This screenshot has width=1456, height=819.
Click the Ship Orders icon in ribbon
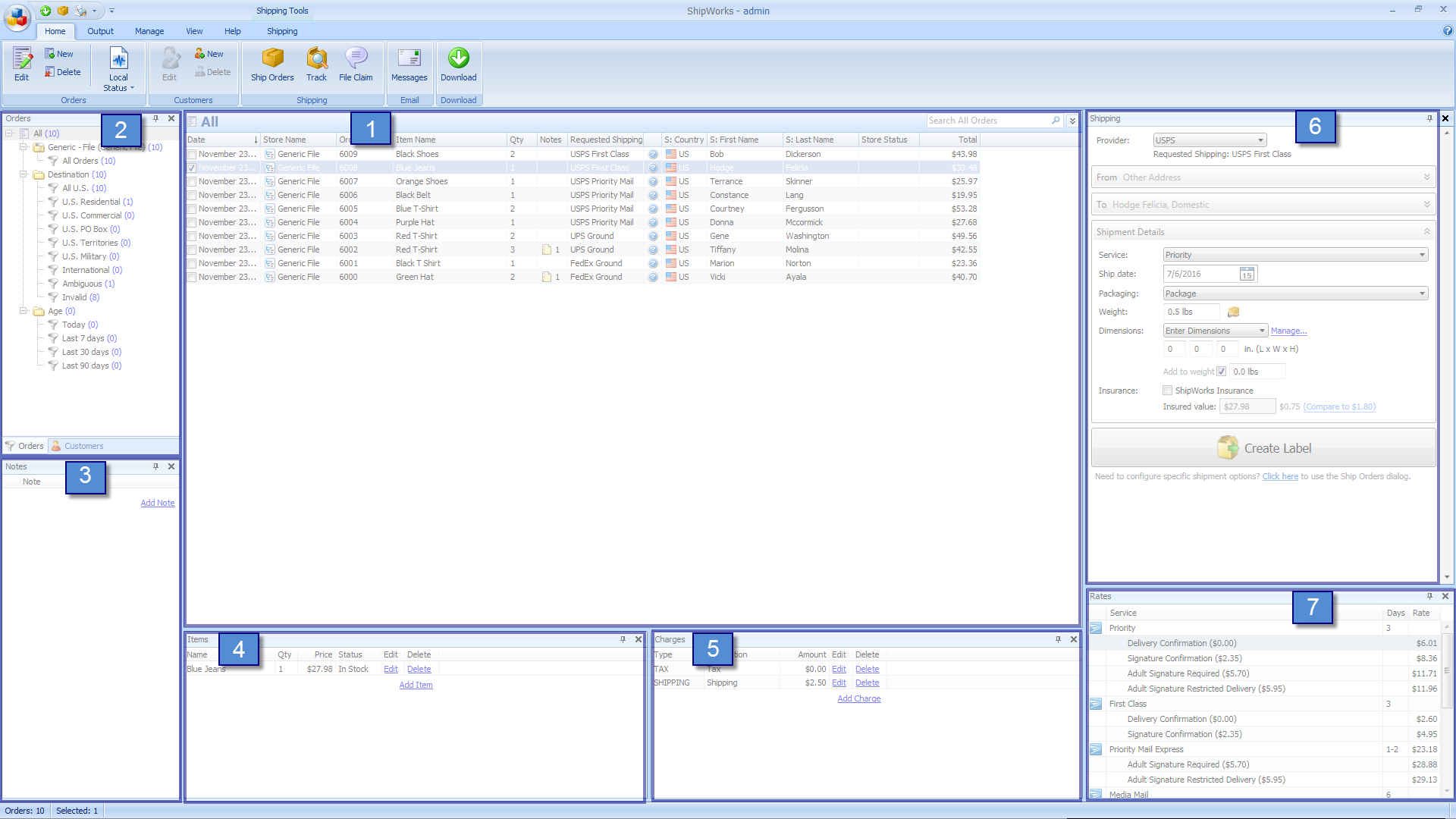(x=272, y=59)
